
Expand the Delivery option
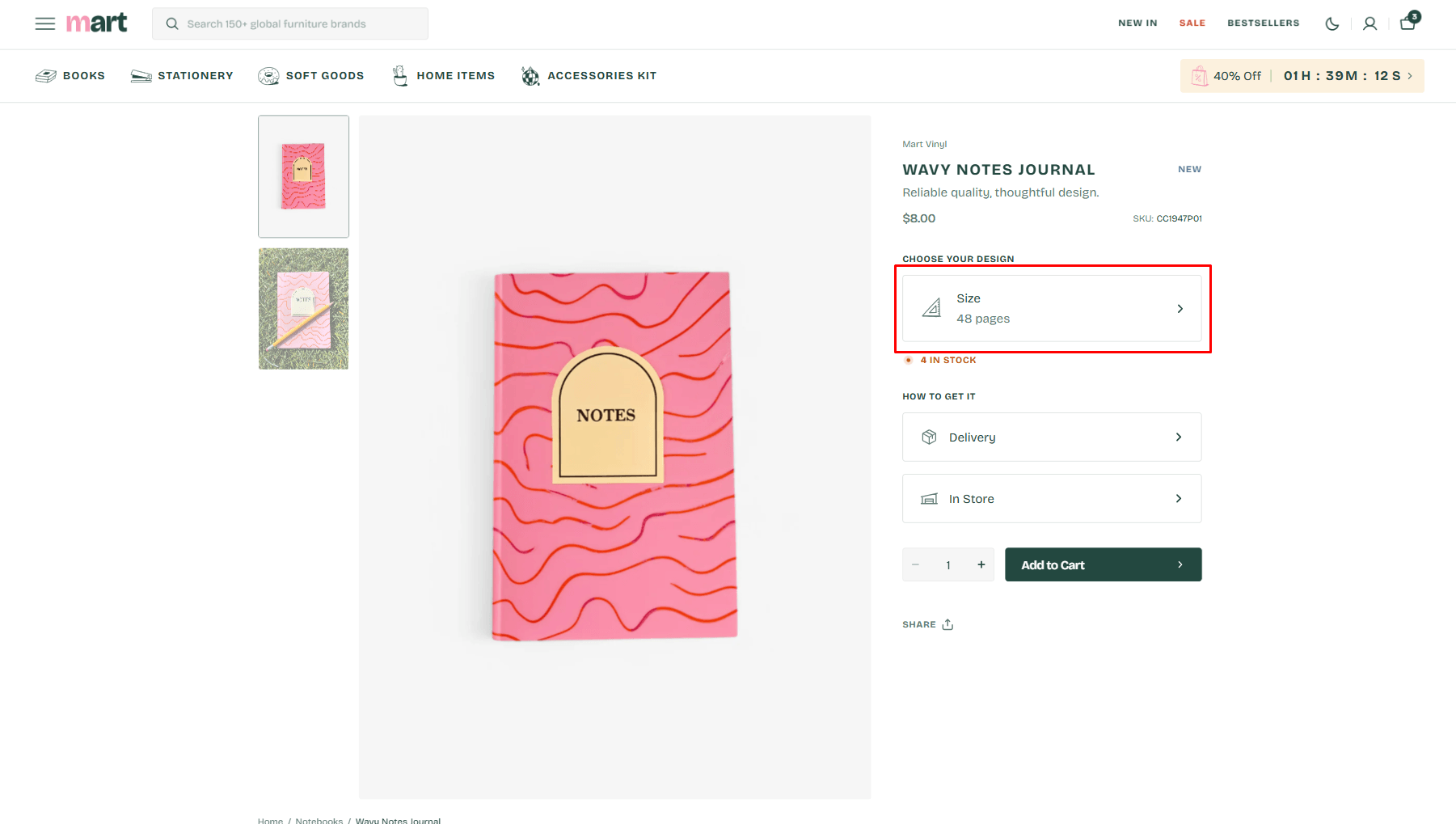click(1052, 437)
